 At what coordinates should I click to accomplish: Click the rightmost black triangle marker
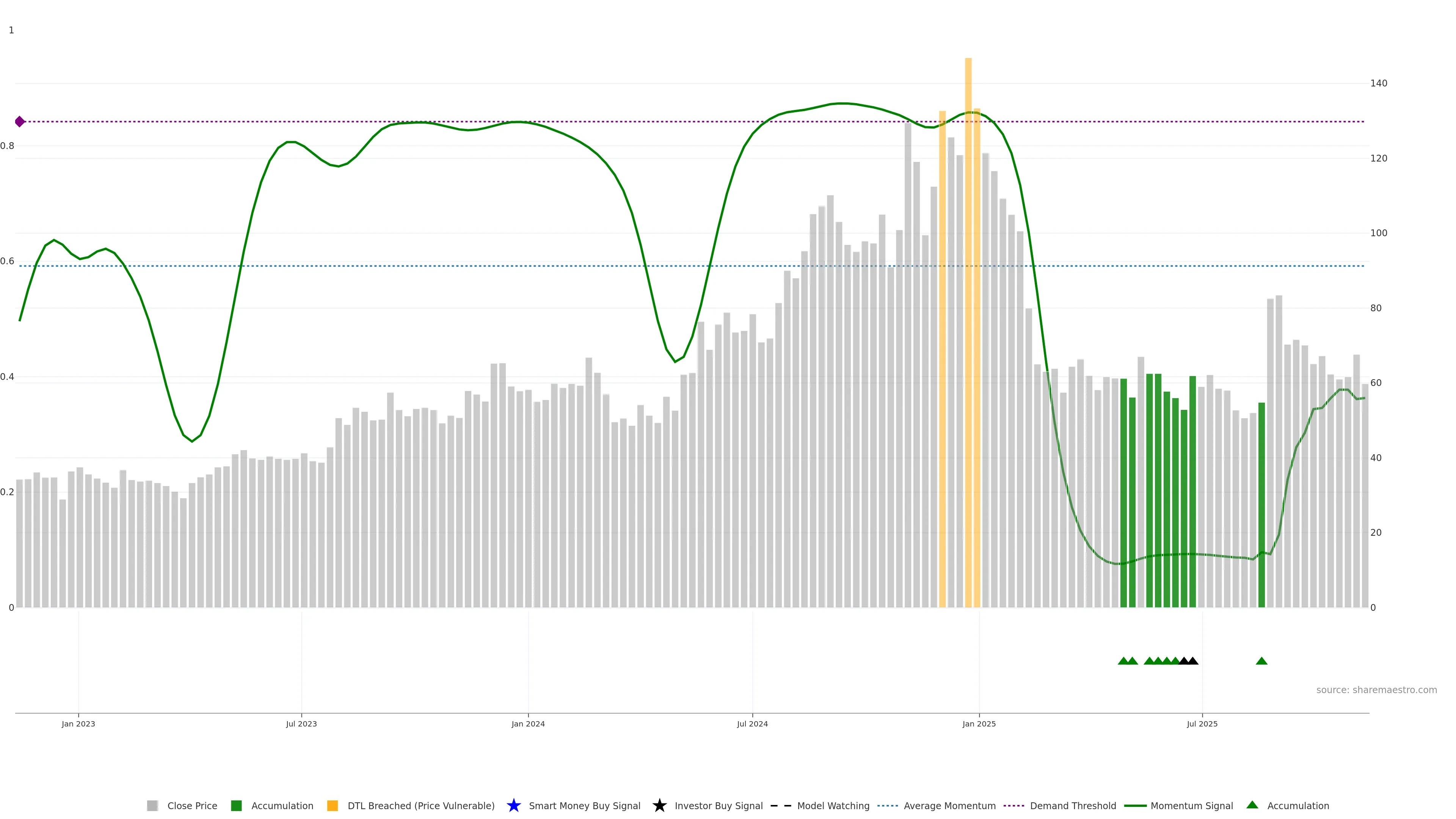1192,661
